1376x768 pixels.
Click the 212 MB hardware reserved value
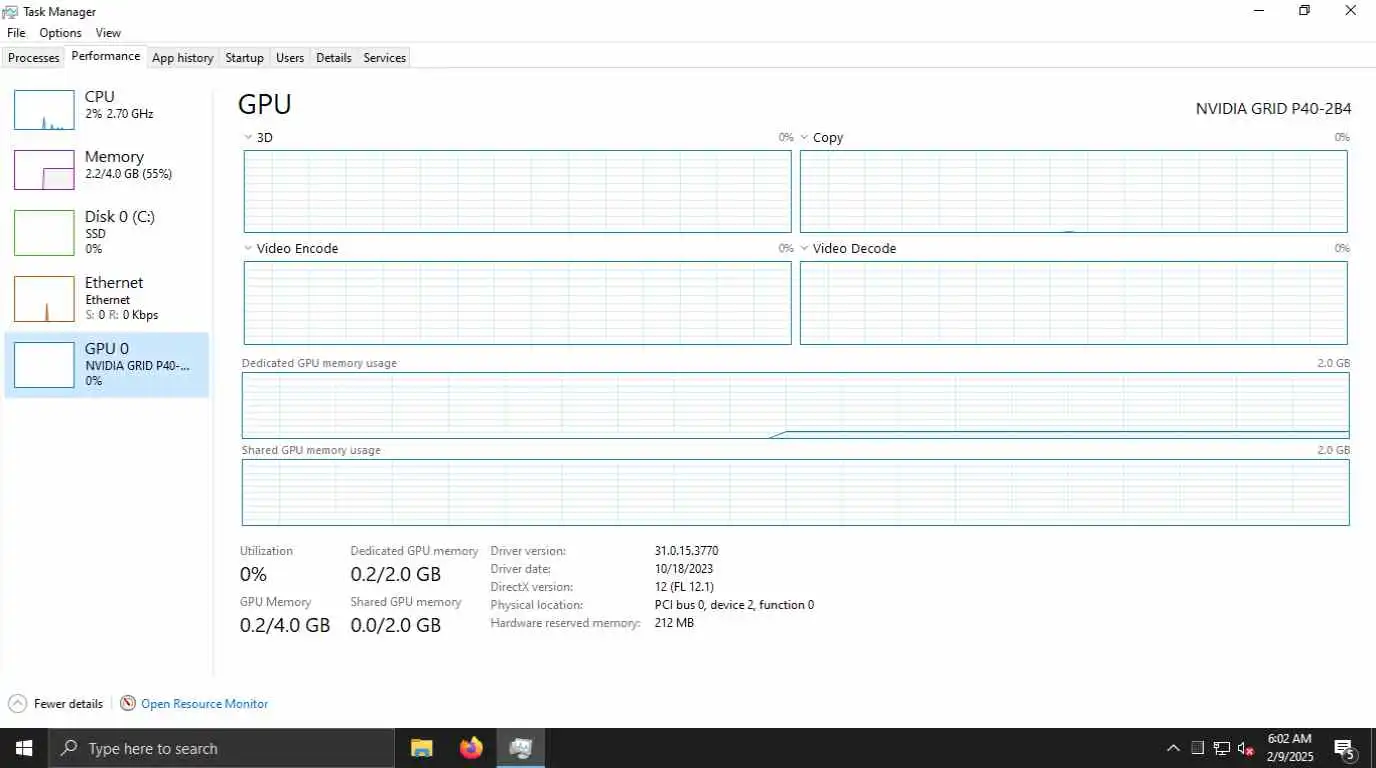click(x=674, y=623)
